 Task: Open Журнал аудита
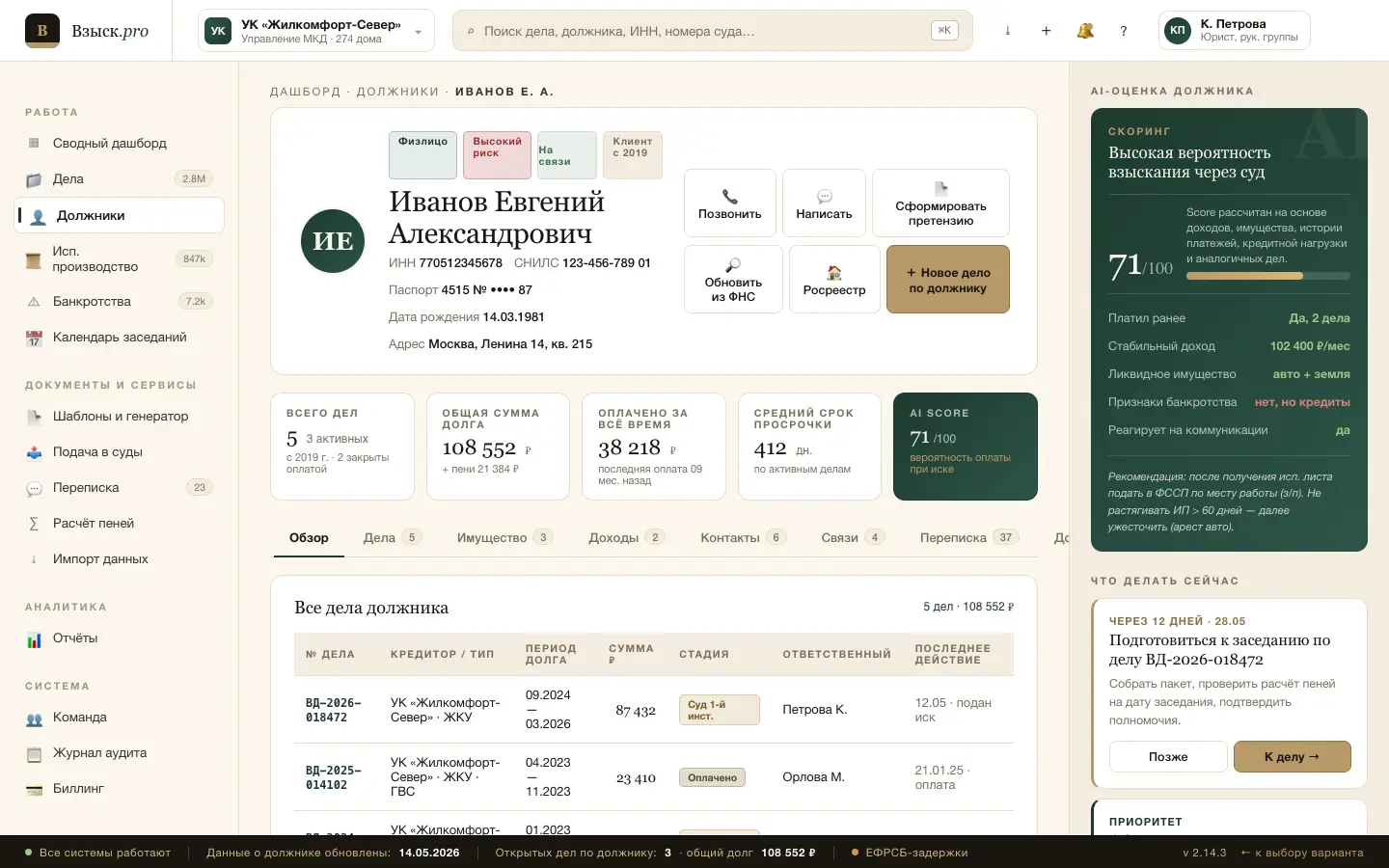tap(120, 752)
